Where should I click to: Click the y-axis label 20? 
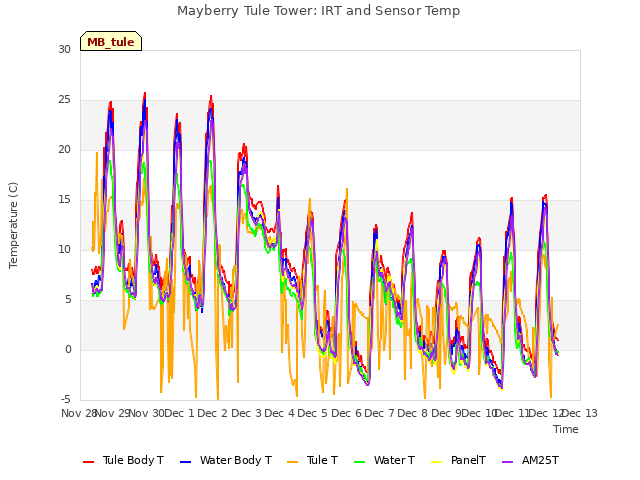point(64,150)
